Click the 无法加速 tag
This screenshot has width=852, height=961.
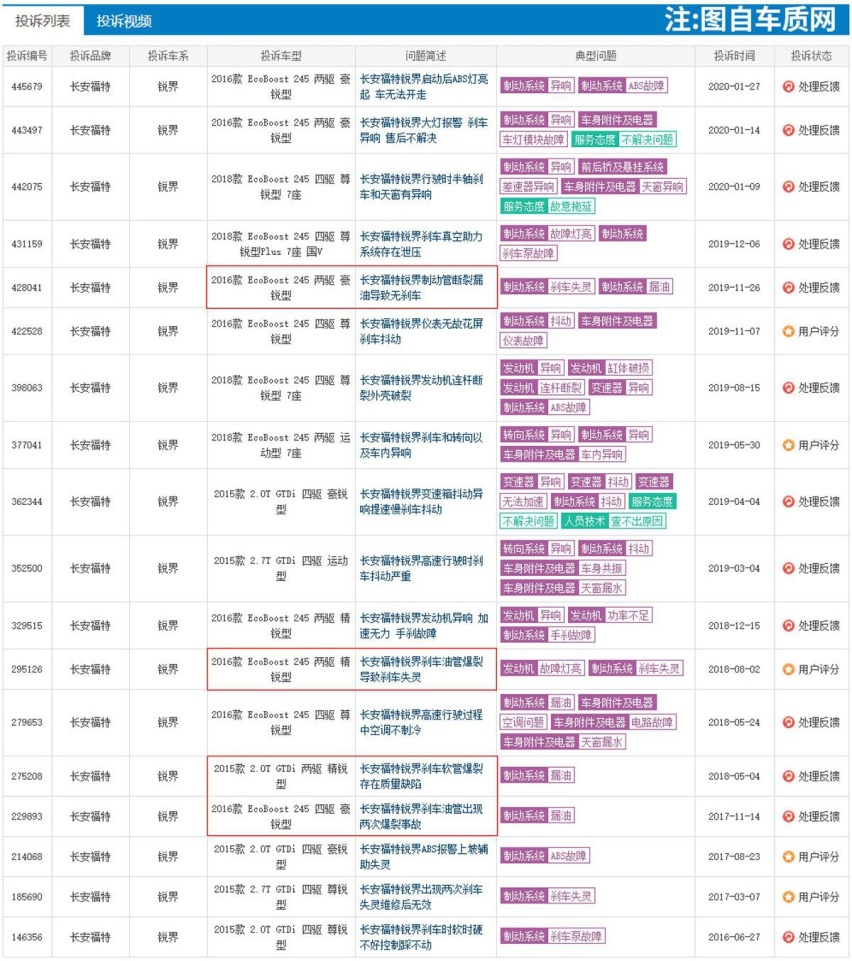(523, 501)
